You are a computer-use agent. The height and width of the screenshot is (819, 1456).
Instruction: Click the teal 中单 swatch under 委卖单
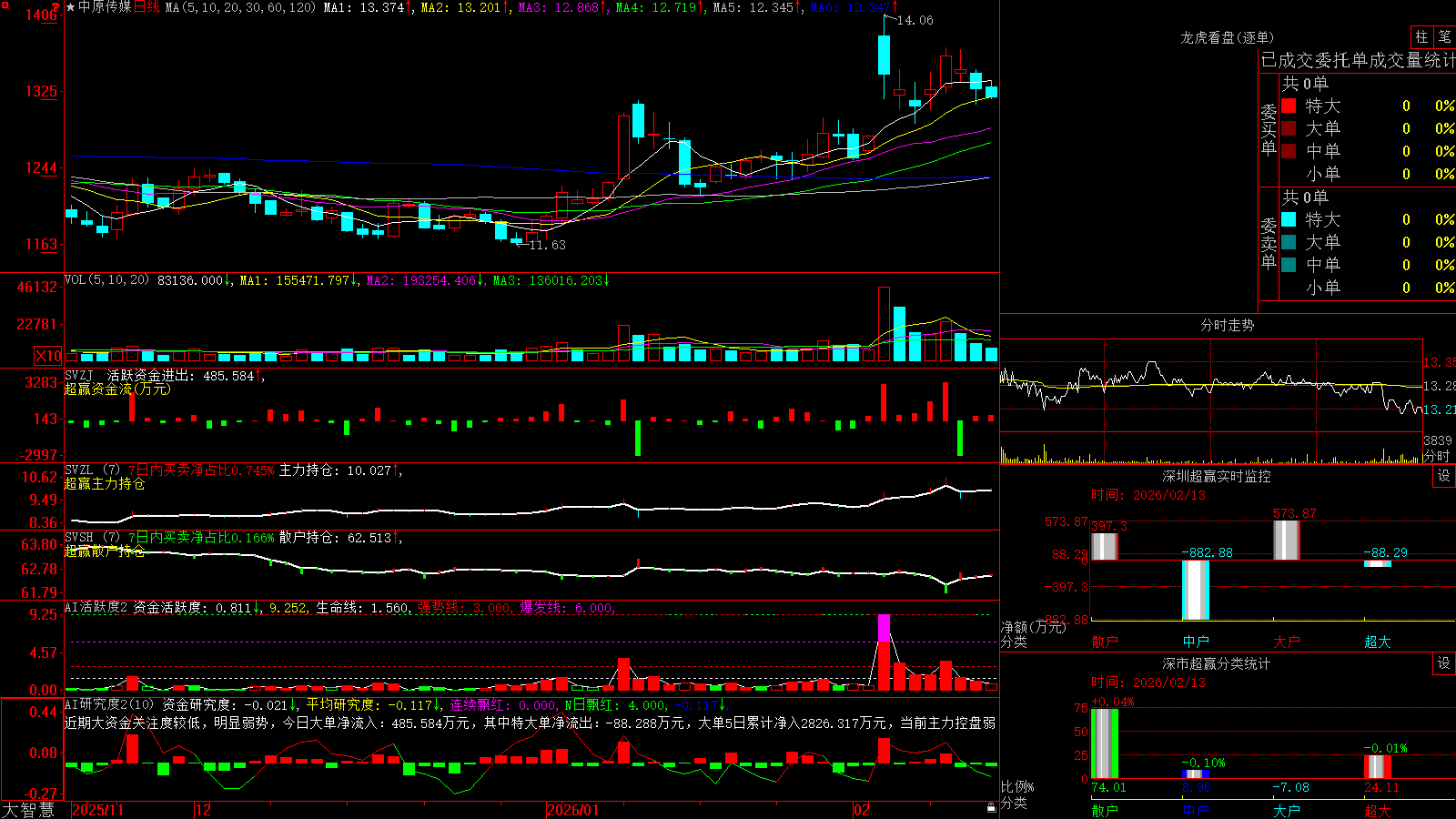click(x=1289, y=265)
